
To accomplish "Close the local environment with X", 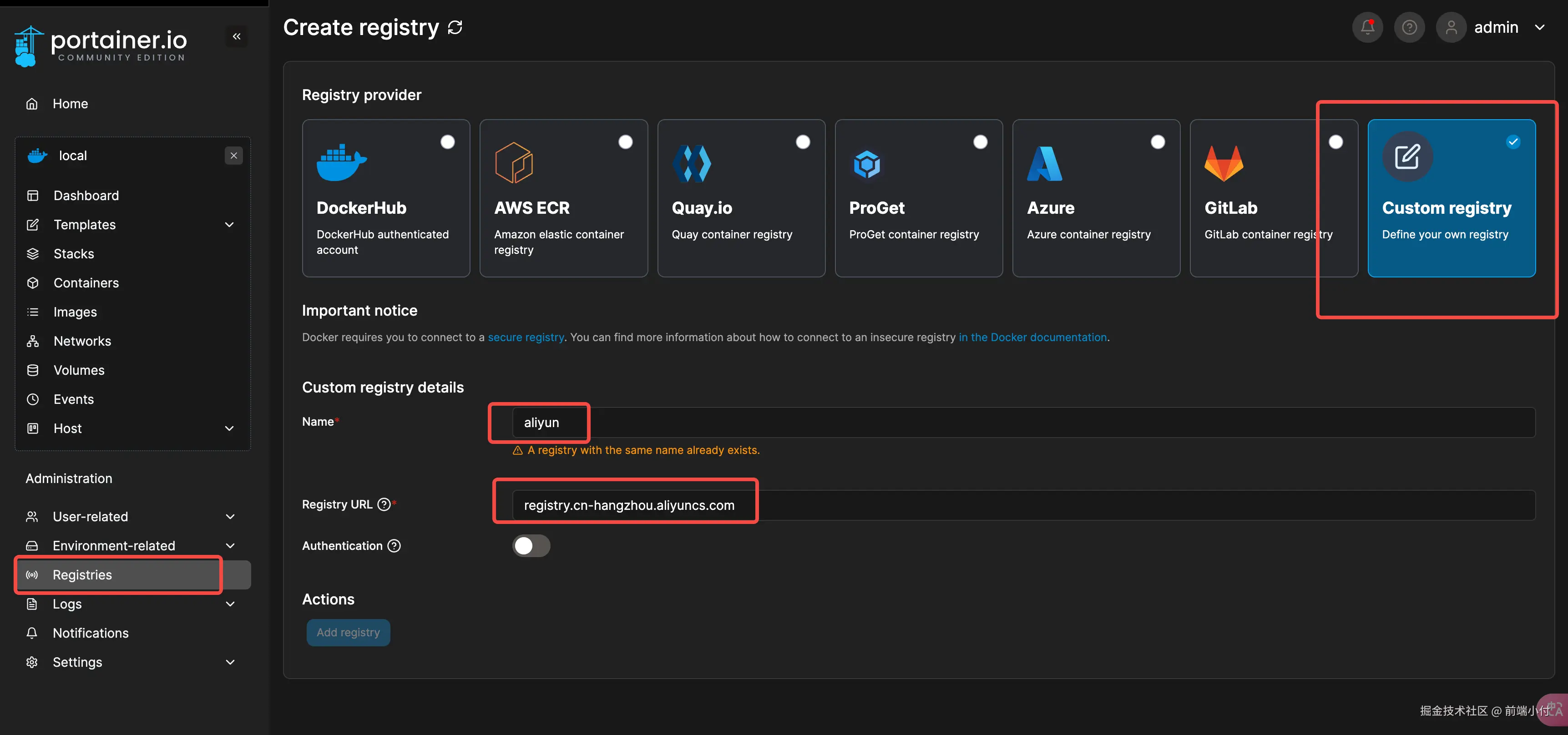I will 234,156.
